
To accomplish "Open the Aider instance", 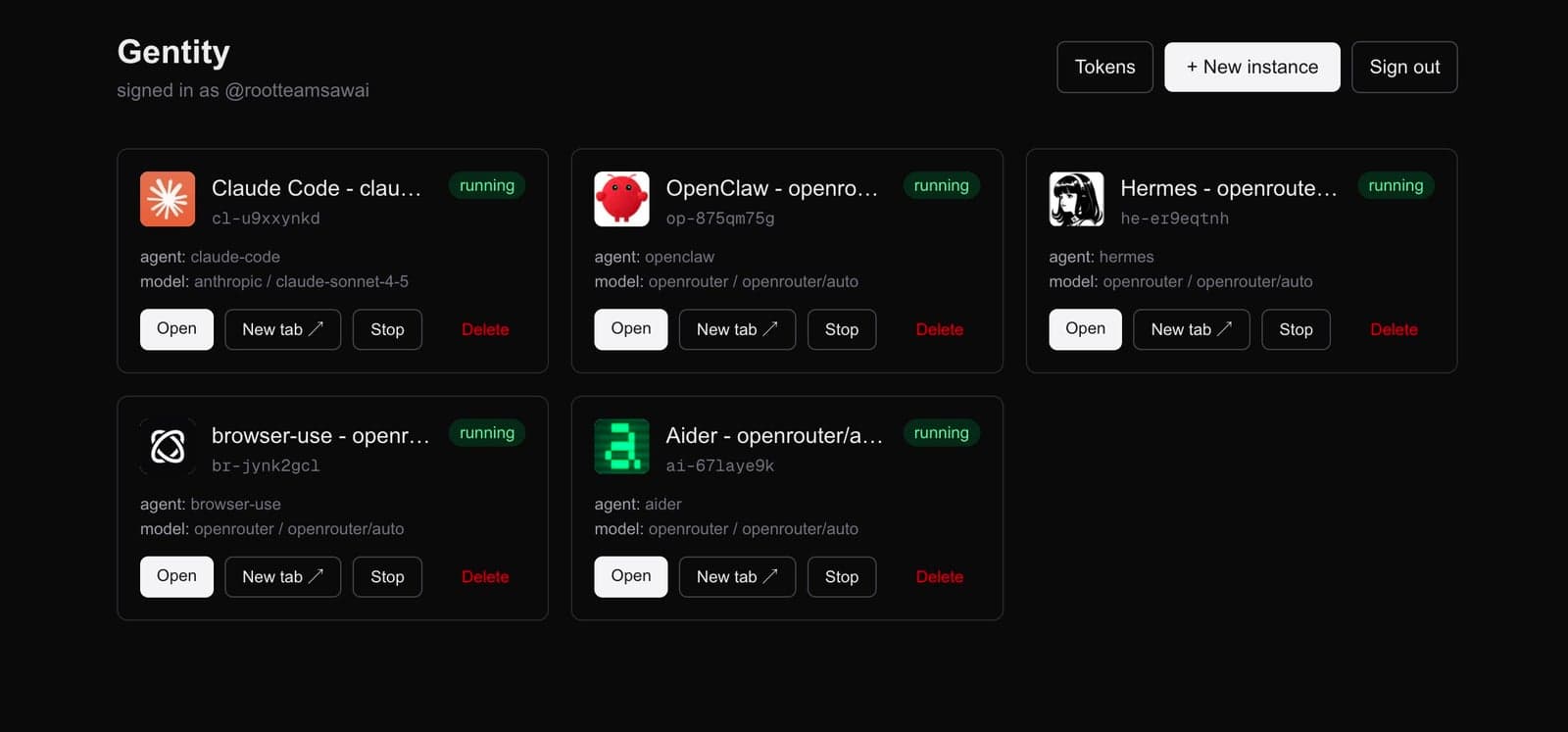I will [631, 576].
